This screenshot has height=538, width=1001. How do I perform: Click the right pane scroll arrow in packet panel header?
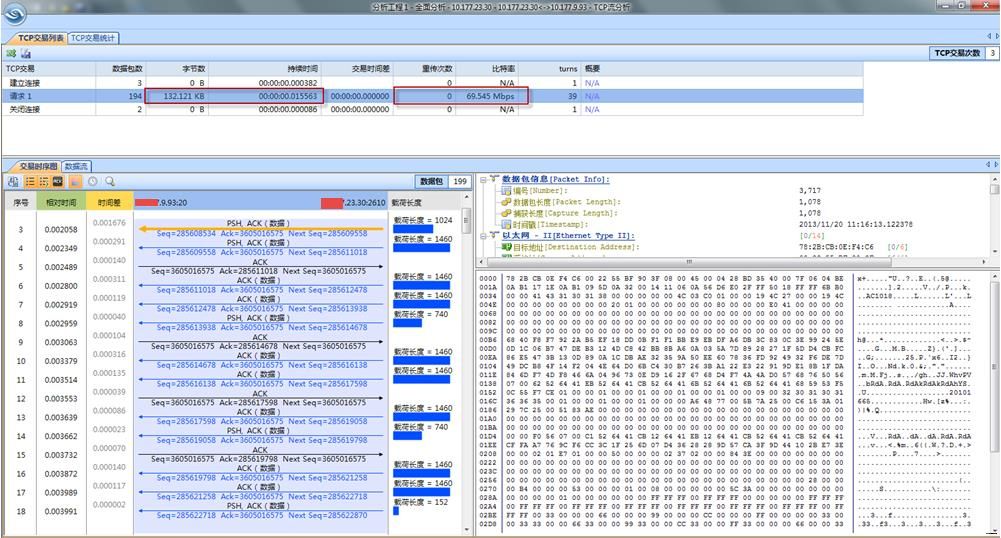(995, 164)
